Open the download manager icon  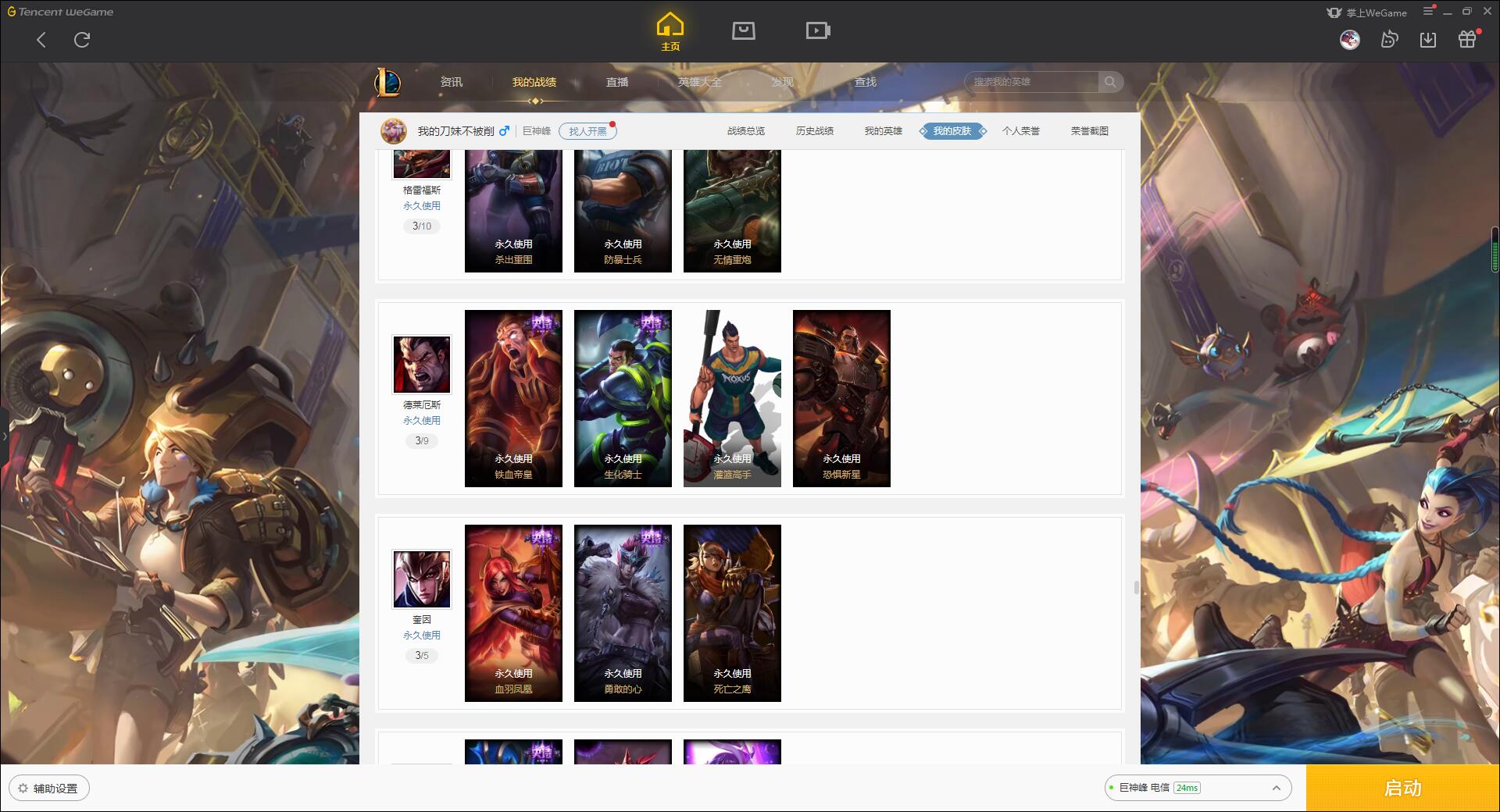tap(1428, 39)
